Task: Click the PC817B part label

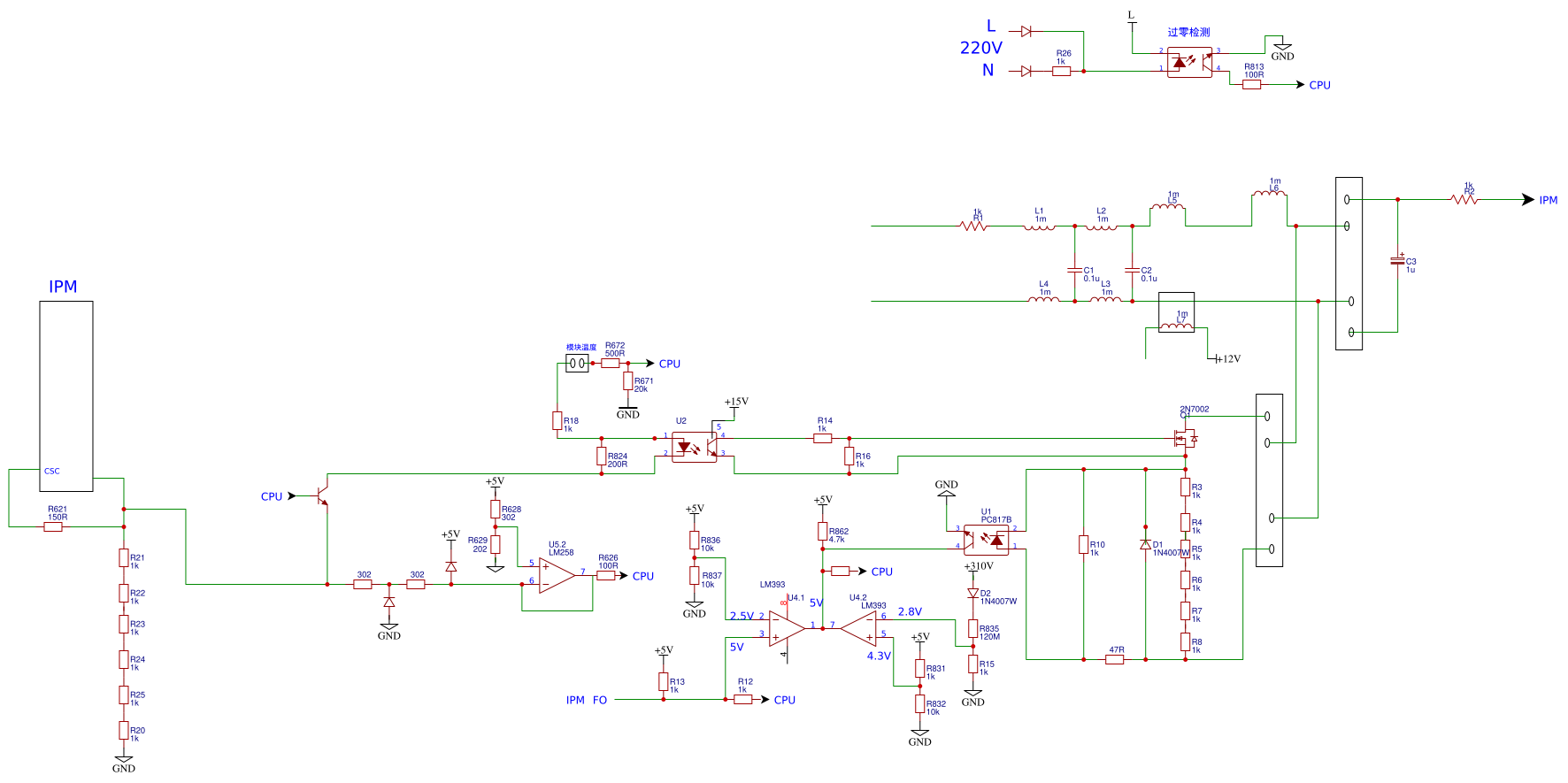Action: pyautogui.click(x=996, y=520)
